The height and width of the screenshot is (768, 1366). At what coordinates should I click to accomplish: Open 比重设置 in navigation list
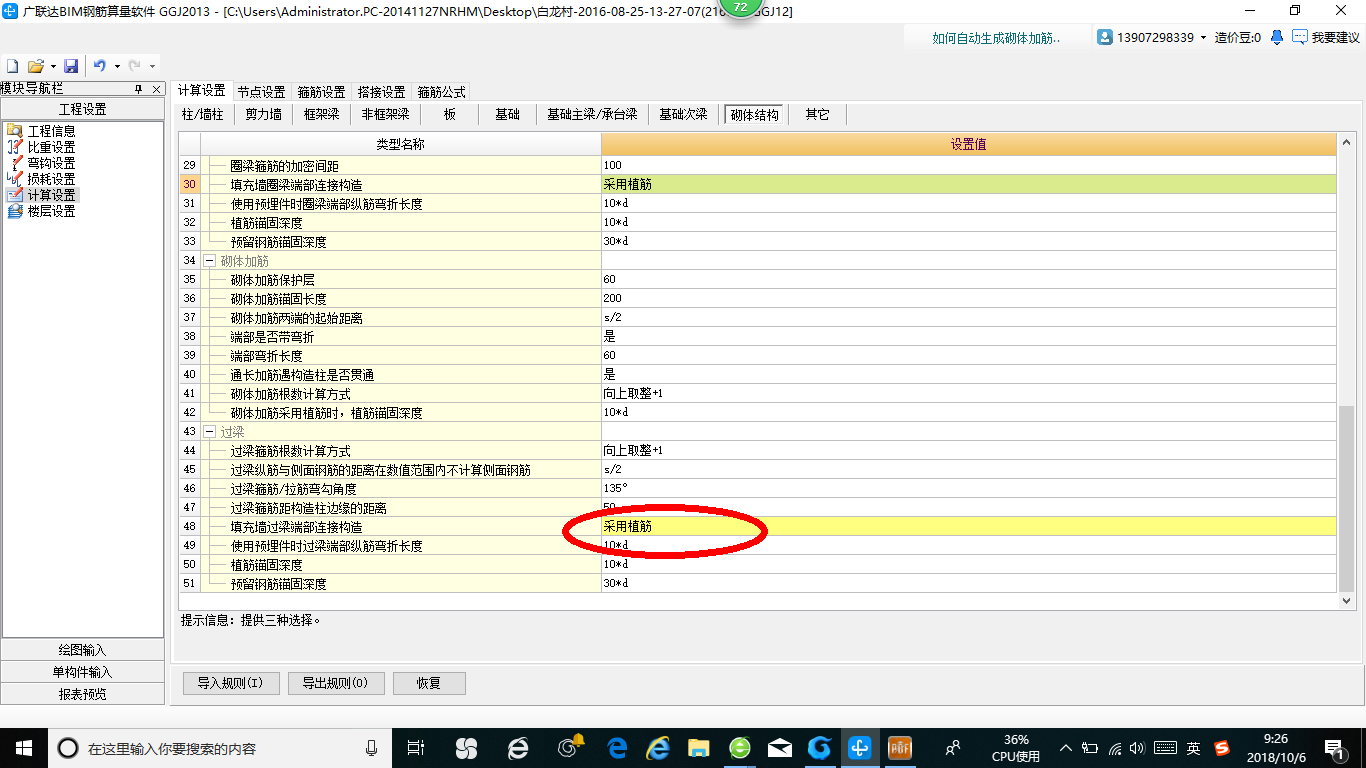[x=51, y=147]
